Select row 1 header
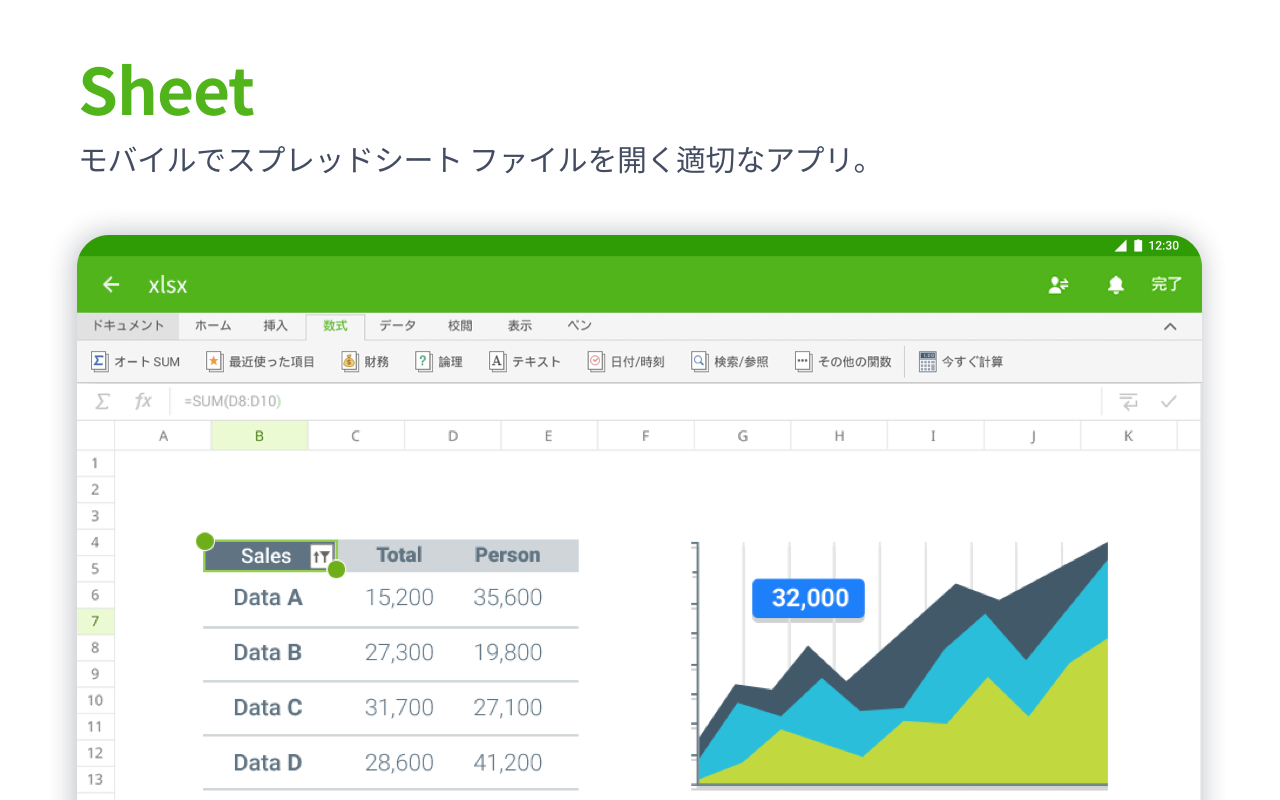1280x800 pixels. pos(96,463)
